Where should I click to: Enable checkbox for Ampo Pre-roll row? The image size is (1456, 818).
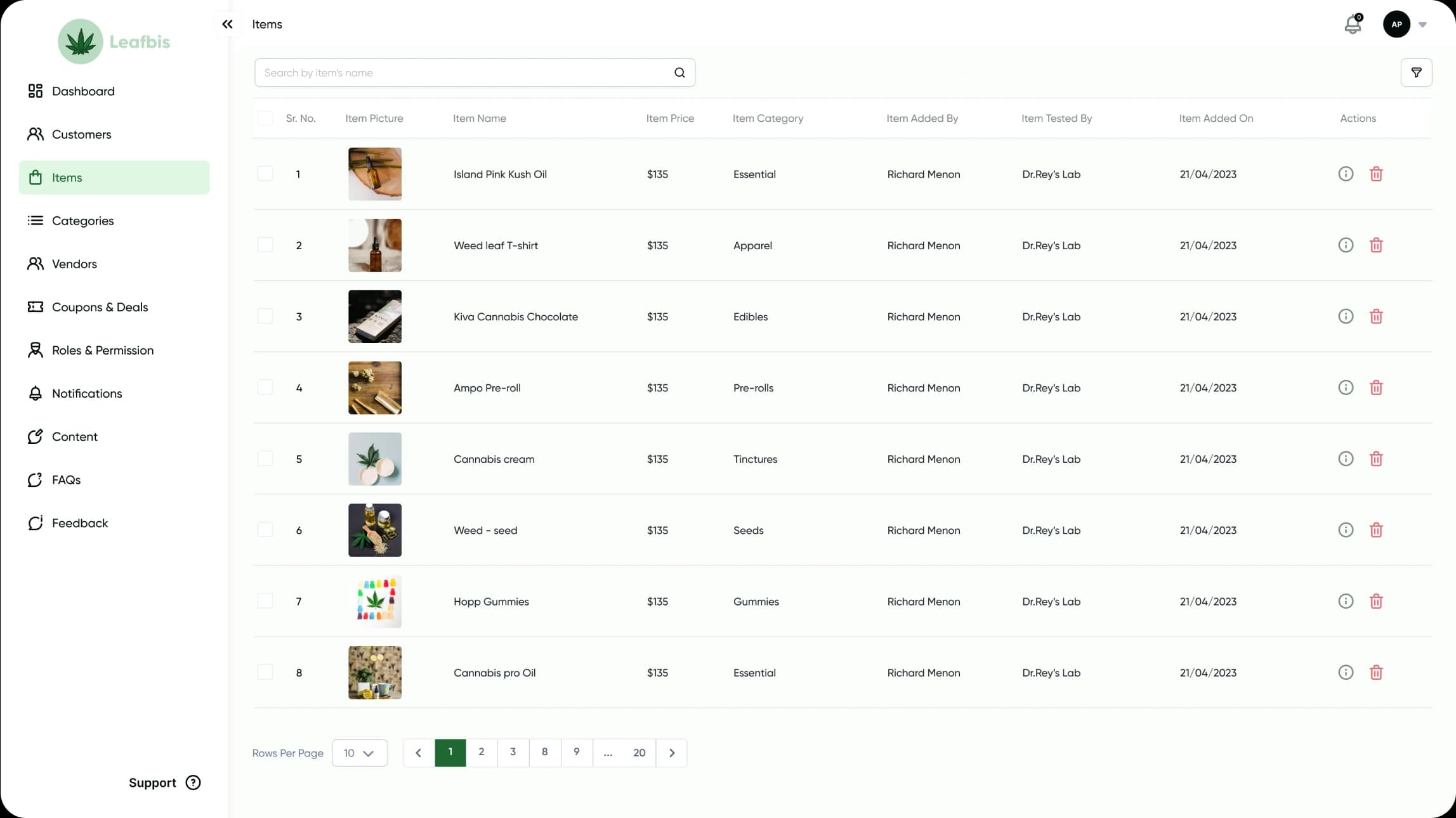coord(265,388)
